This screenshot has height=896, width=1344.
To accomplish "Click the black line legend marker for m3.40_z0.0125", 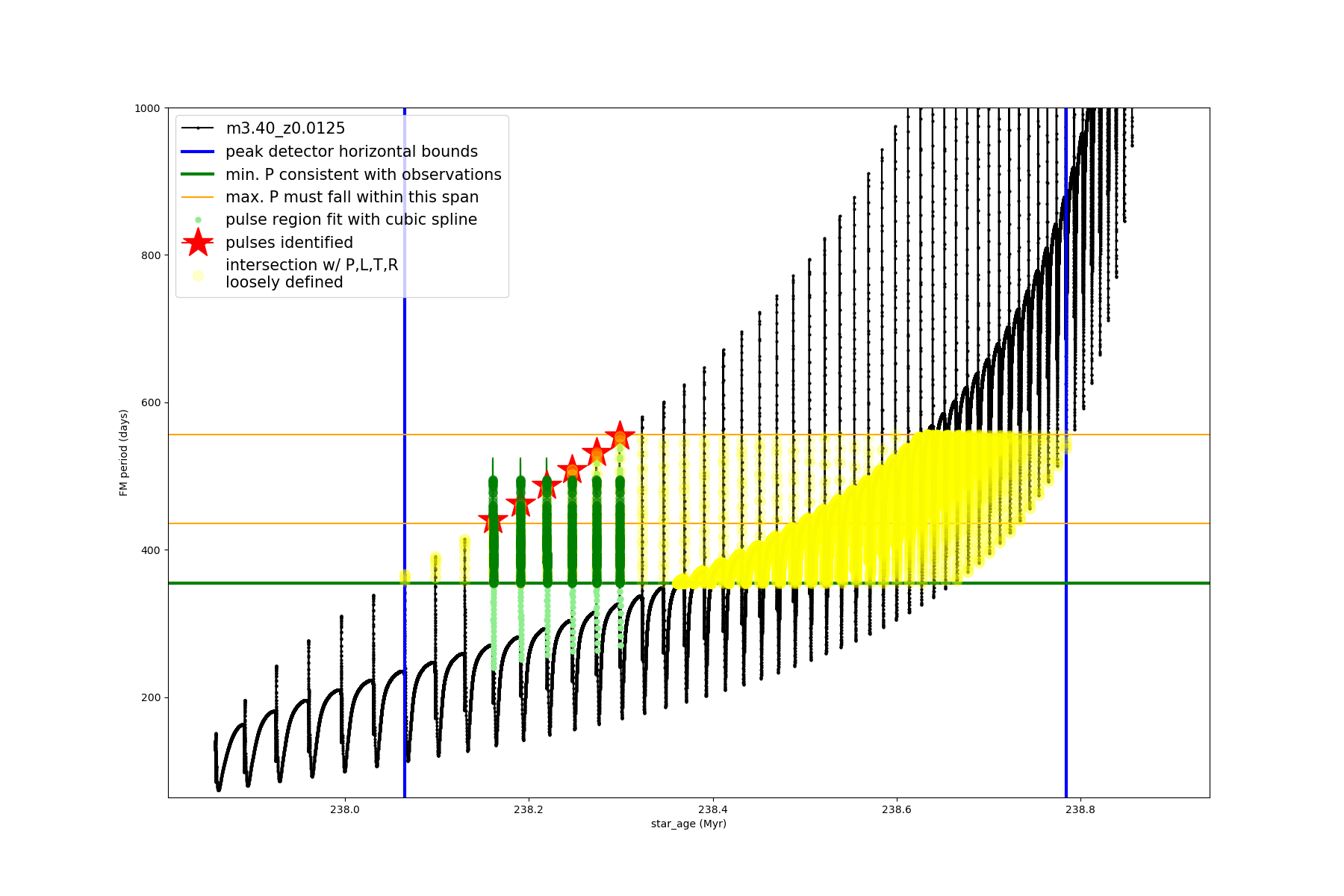I will pos(198,128).
